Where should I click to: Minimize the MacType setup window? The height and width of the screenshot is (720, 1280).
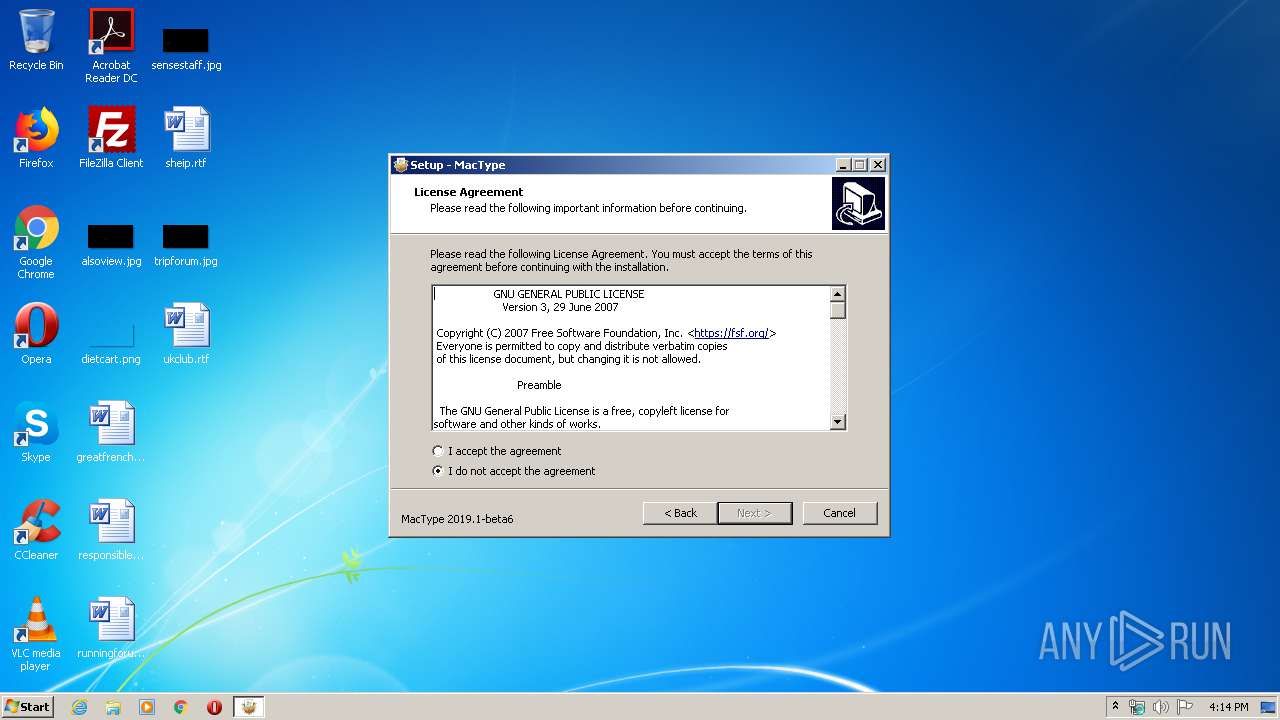843,165
